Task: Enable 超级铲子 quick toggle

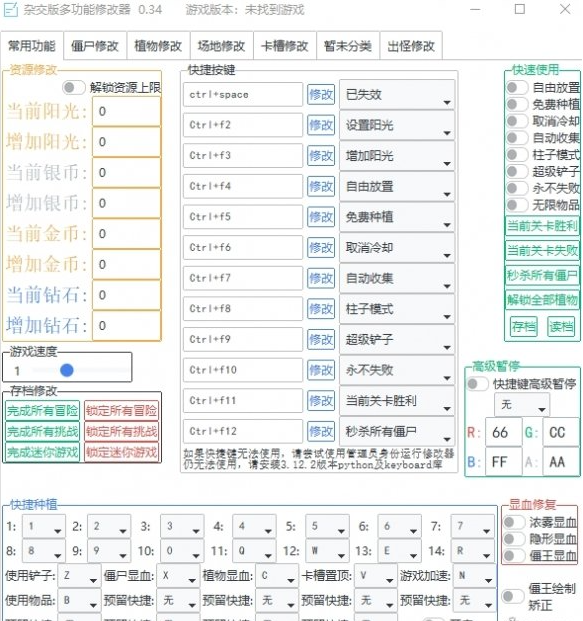Action: point(517,171)
